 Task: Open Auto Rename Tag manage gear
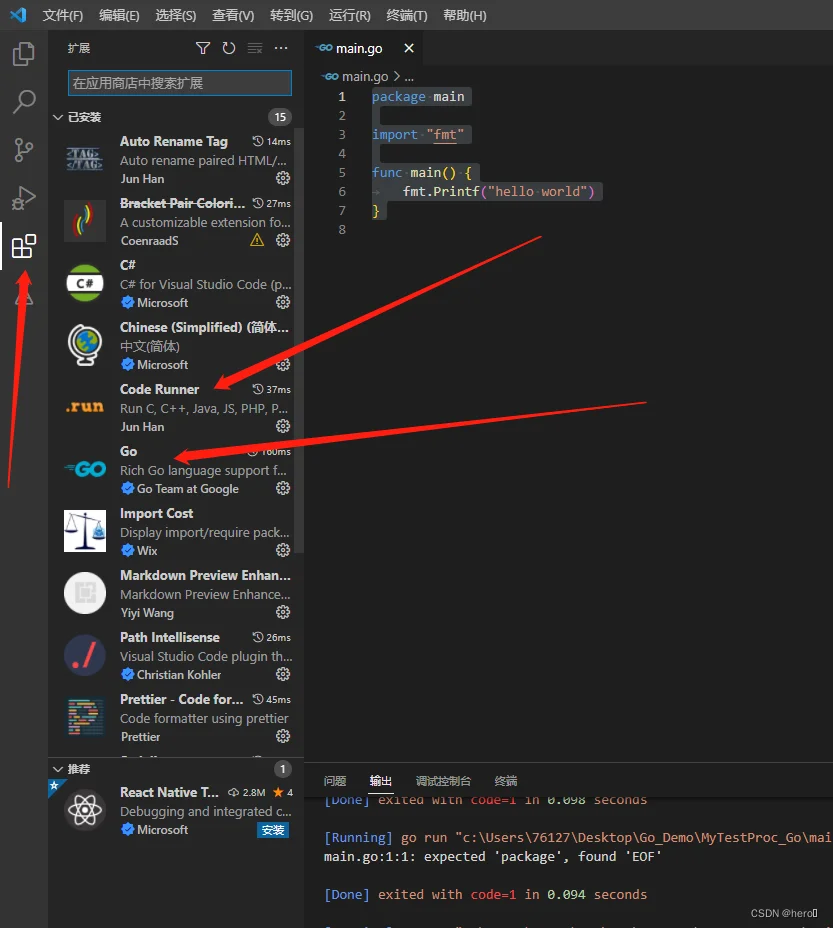pos(283,178)
